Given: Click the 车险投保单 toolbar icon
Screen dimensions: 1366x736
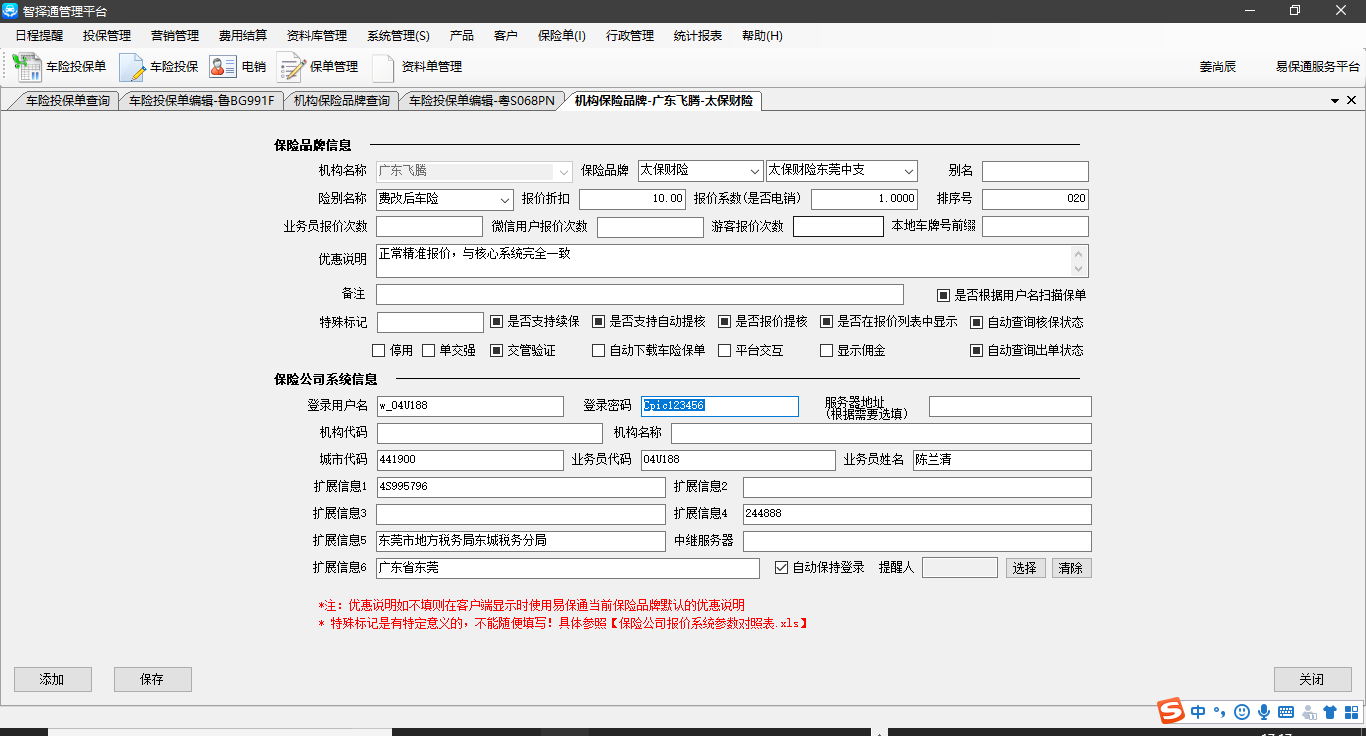Looking at the screenshot, I should pos(27,67).
